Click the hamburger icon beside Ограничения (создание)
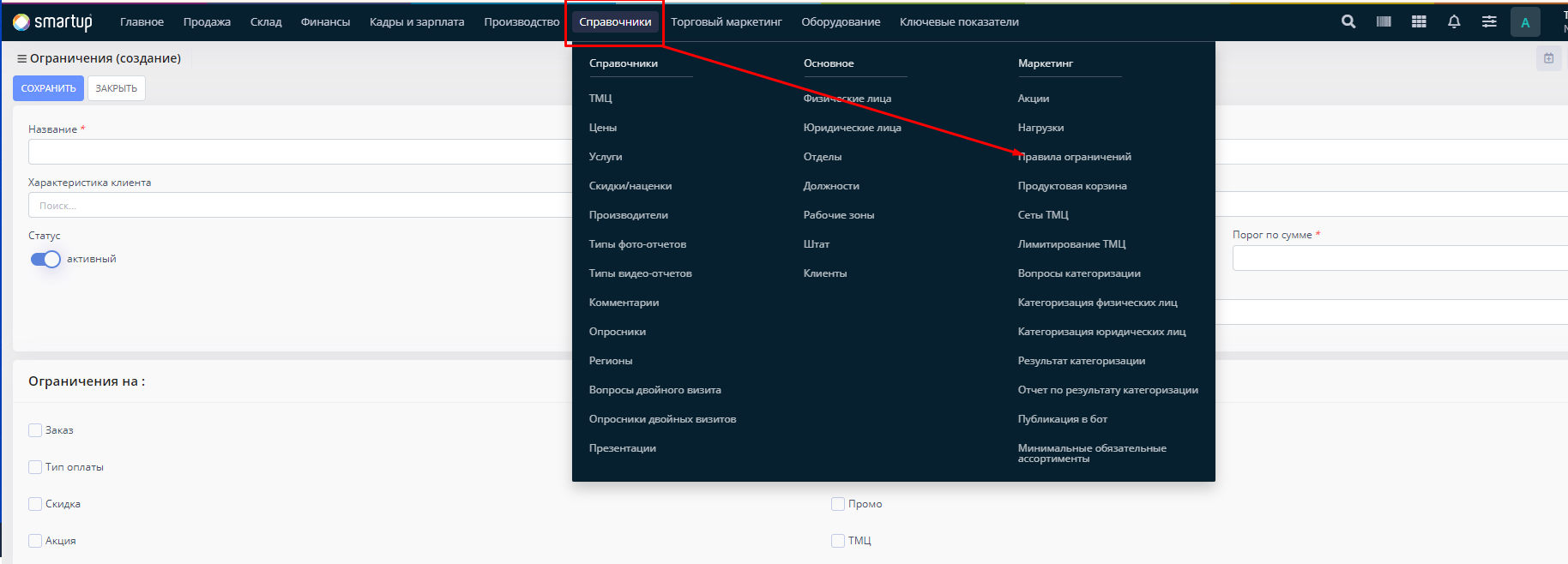Screen dimensions: 1568x564 21,58
